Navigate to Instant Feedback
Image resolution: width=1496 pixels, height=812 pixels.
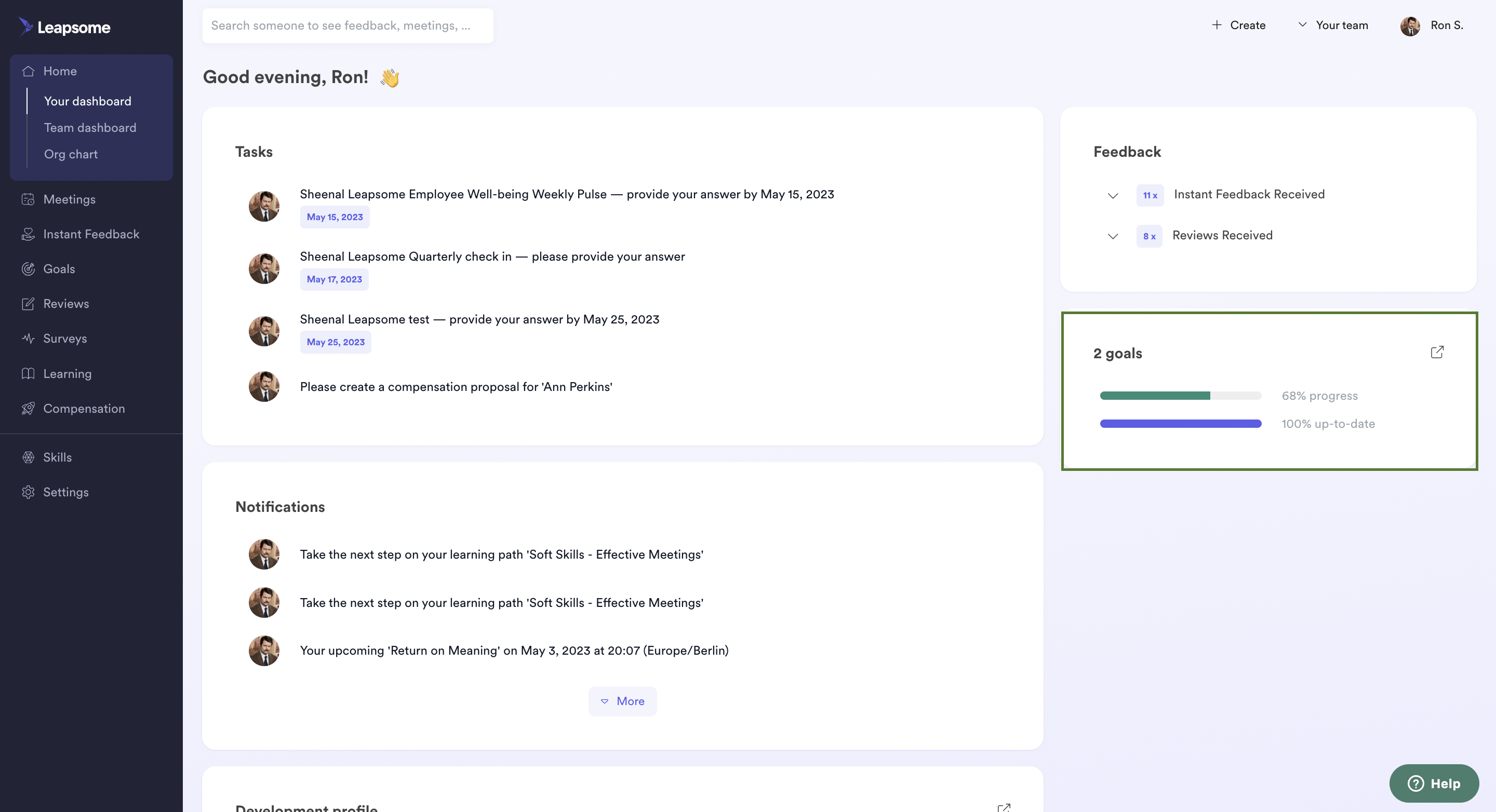click(91, 234)
